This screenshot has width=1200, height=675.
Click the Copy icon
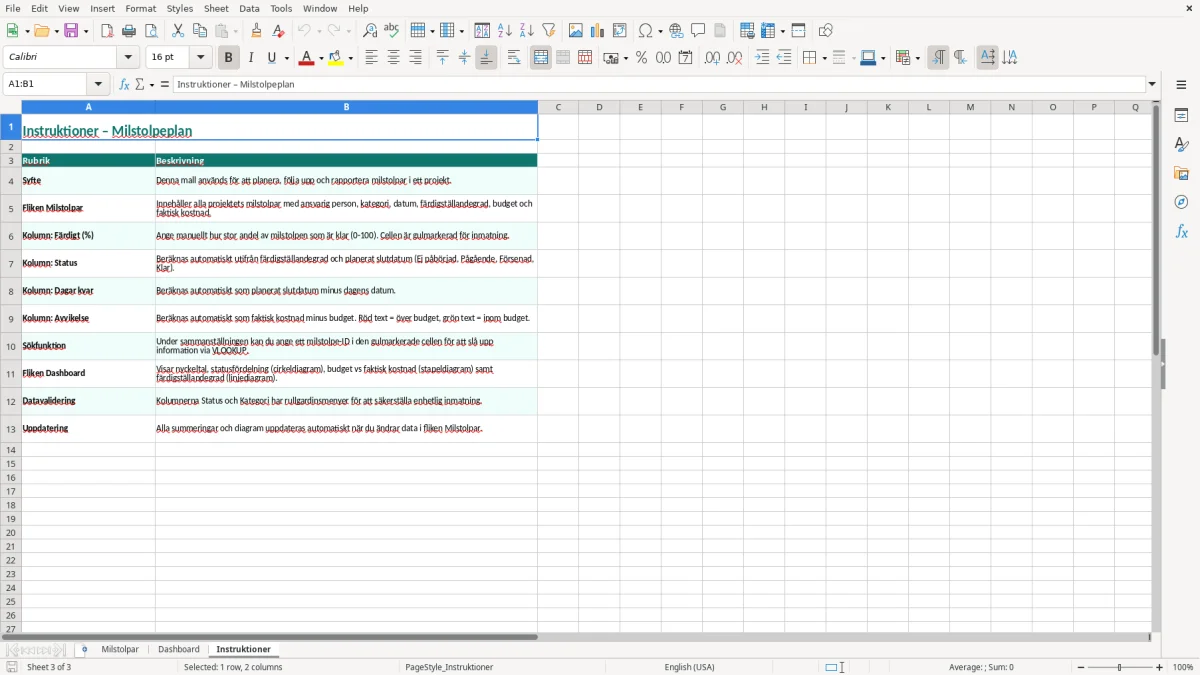click(200, 31)
